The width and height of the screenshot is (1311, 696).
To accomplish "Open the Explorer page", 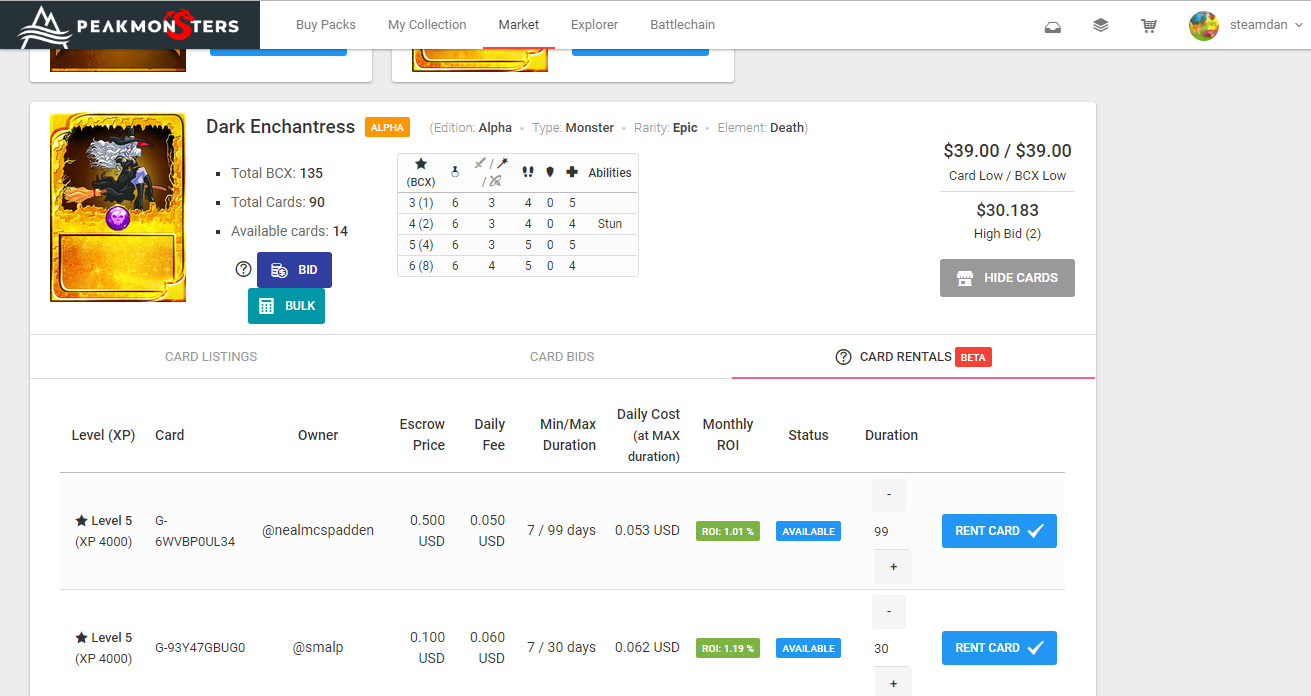I will 594,25.
